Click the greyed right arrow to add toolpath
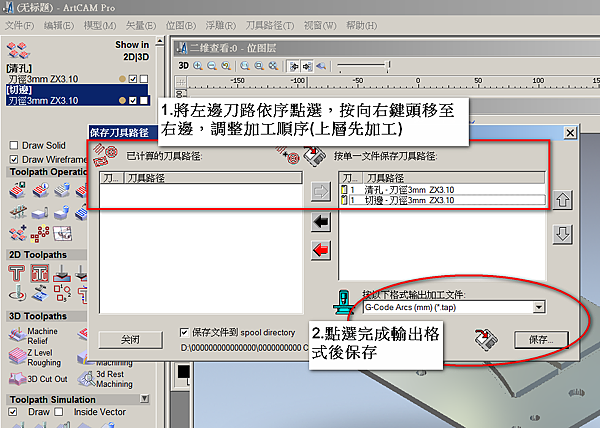This screenshot has height=428, width=600. point(321,191)
